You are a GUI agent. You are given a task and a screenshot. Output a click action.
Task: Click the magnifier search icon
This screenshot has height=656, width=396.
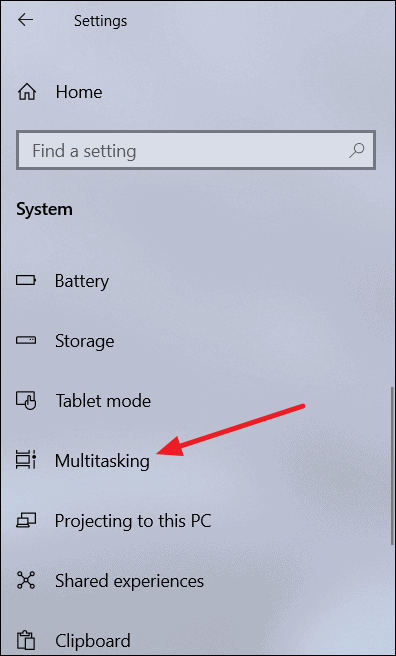pyautogui.click(x=357, y=150)
